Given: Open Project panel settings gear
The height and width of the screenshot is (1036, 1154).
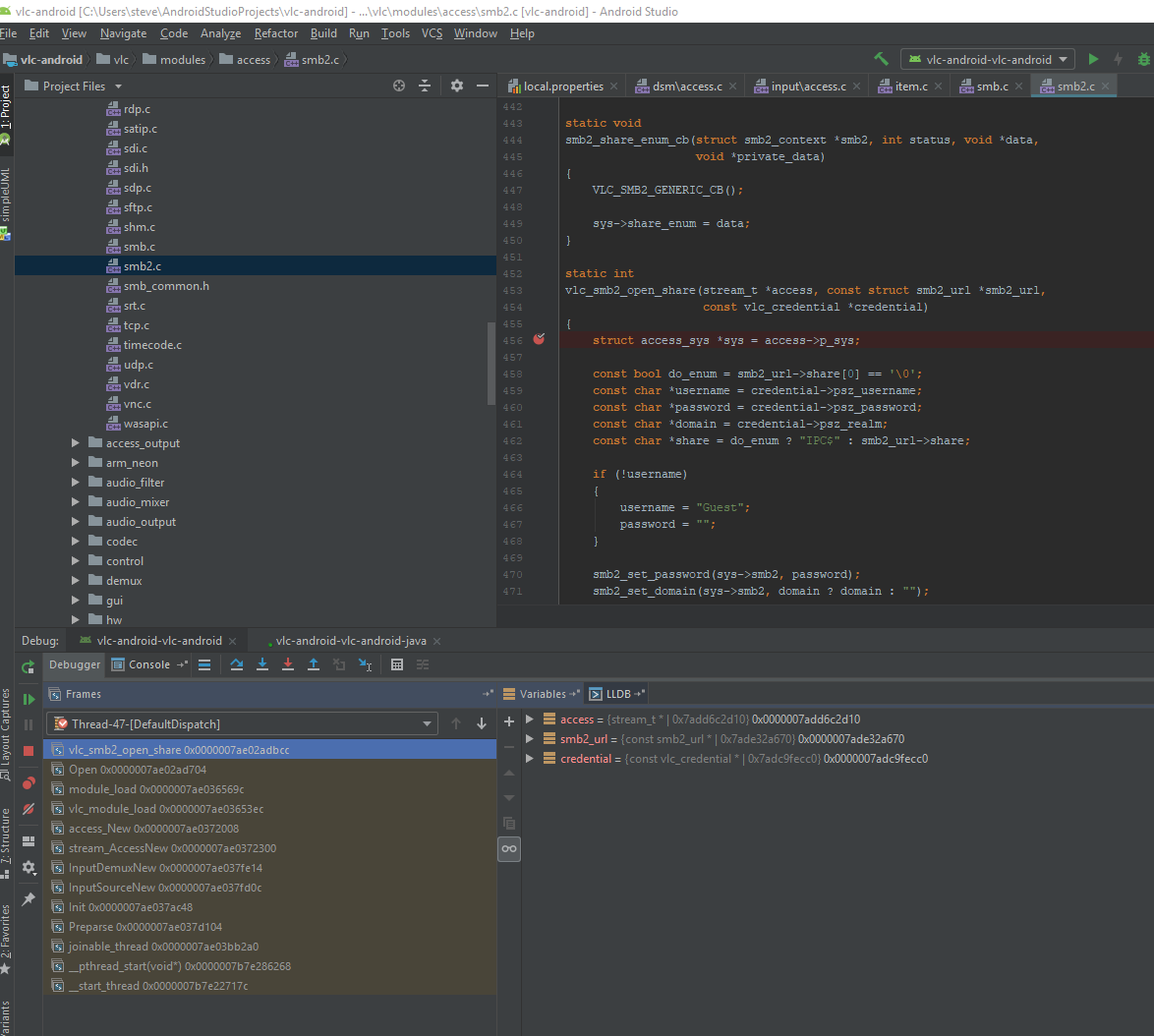Looking at the screenshot, I should point(457,86).
